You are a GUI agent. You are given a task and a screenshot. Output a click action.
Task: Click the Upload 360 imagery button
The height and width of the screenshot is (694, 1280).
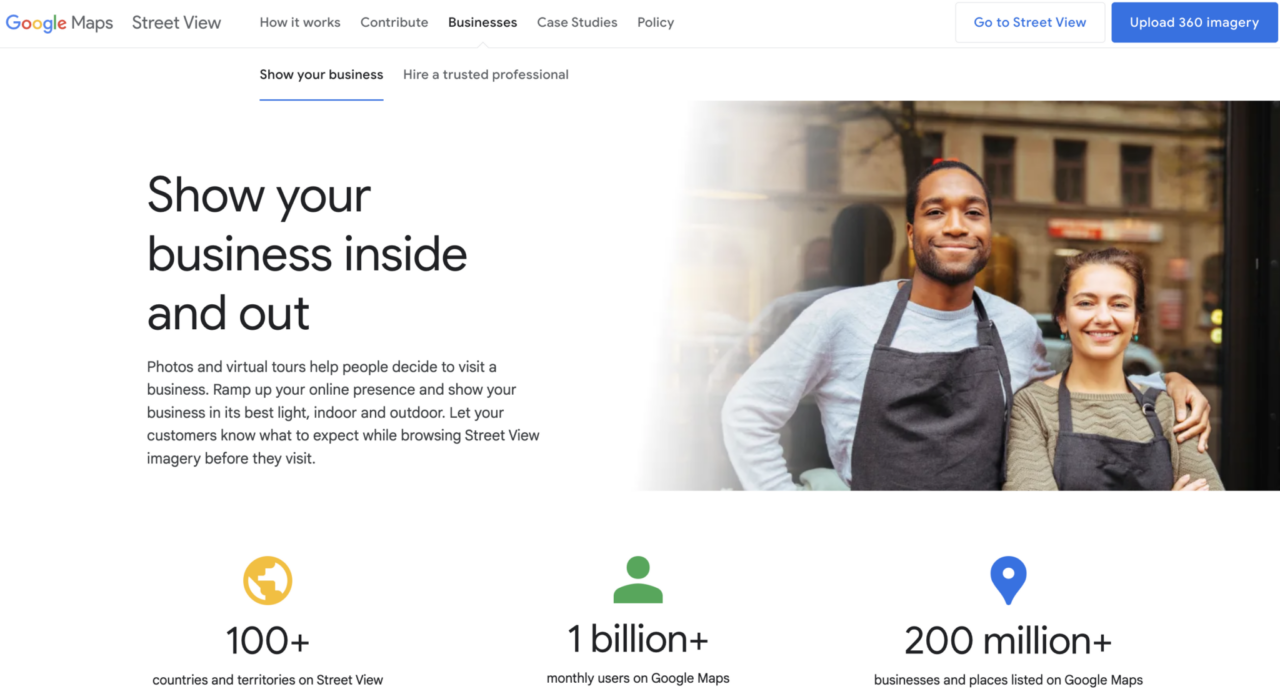click(1194, 22)
